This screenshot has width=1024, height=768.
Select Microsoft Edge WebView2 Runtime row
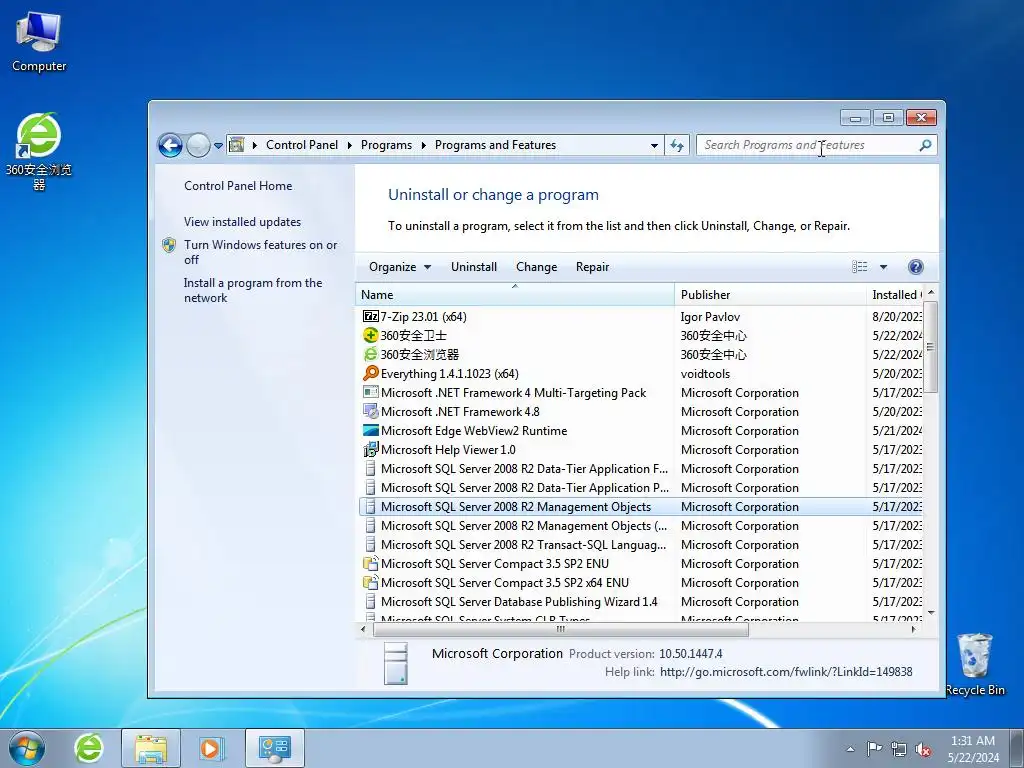(640, 430)
